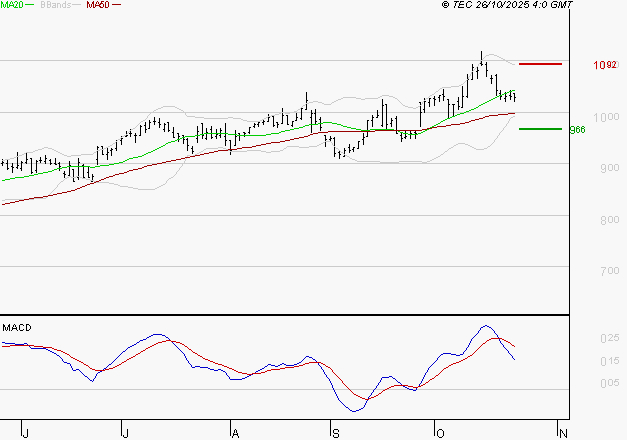Image resolution: width=627 pixels, height=440 pixels.
Task: Click the BBands legend label
Action: [55, 5]
